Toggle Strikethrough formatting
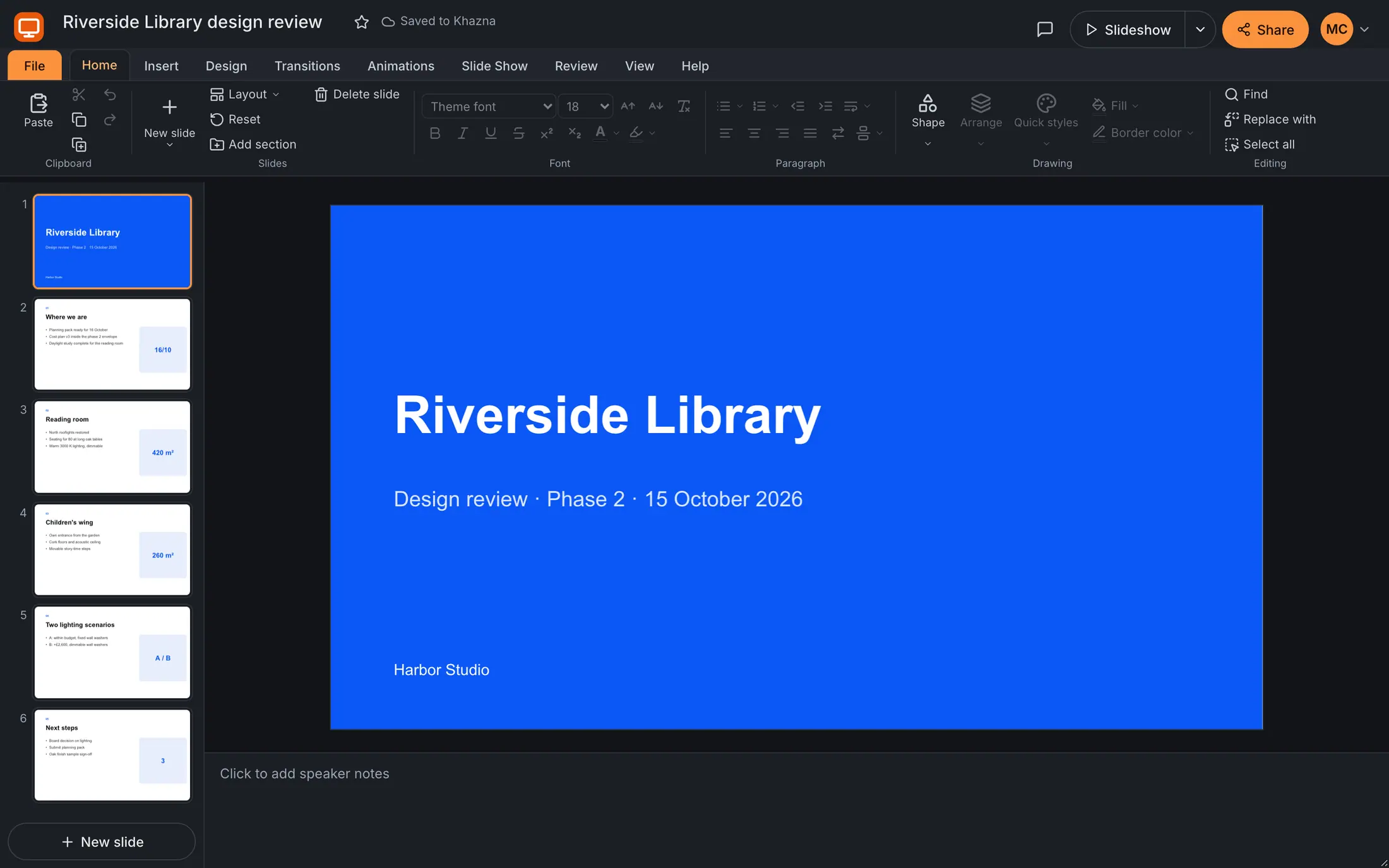The image size is (1389, 868). (x=518, y=133)
